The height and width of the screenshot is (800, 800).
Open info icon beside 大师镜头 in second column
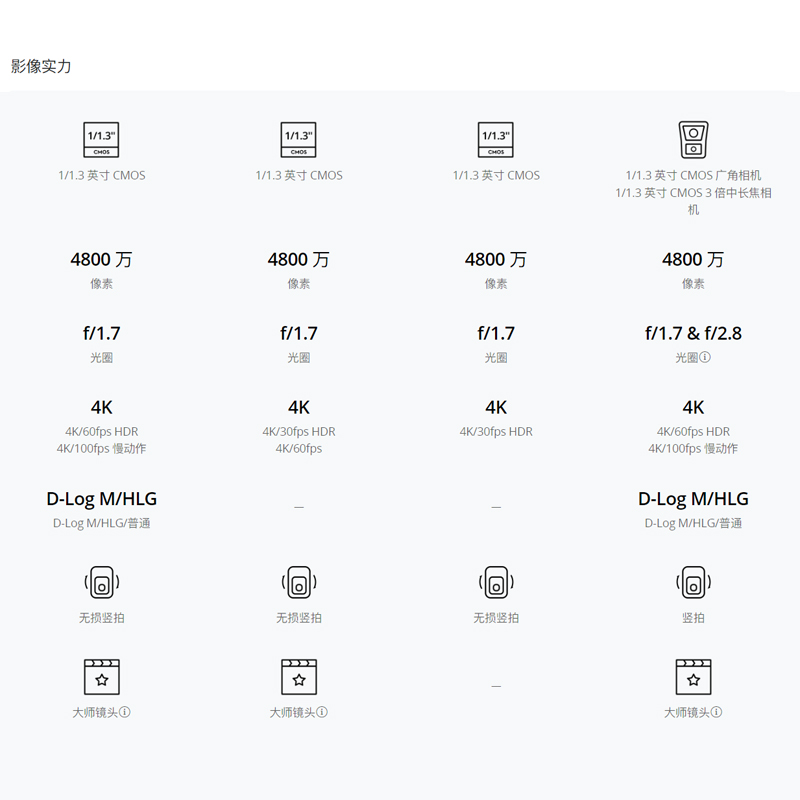click(x=322, y=713)
